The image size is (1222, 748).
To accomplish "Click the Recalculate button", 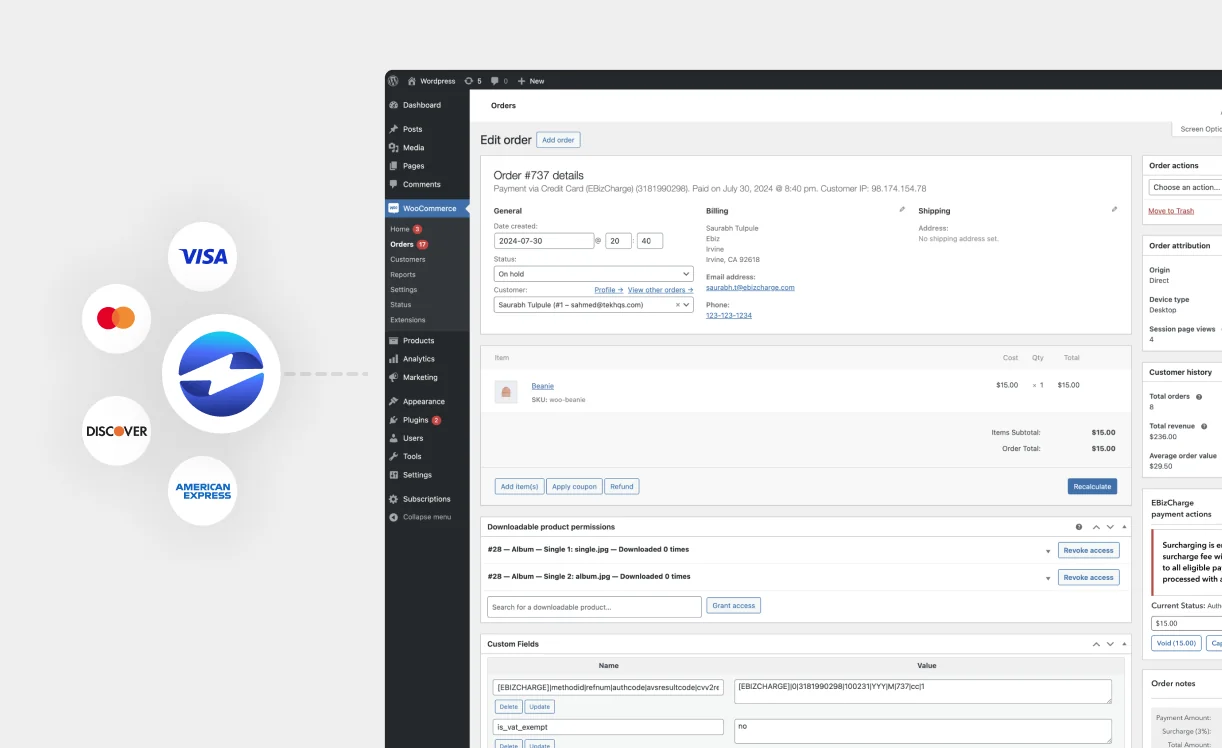I will point(1092,487).
